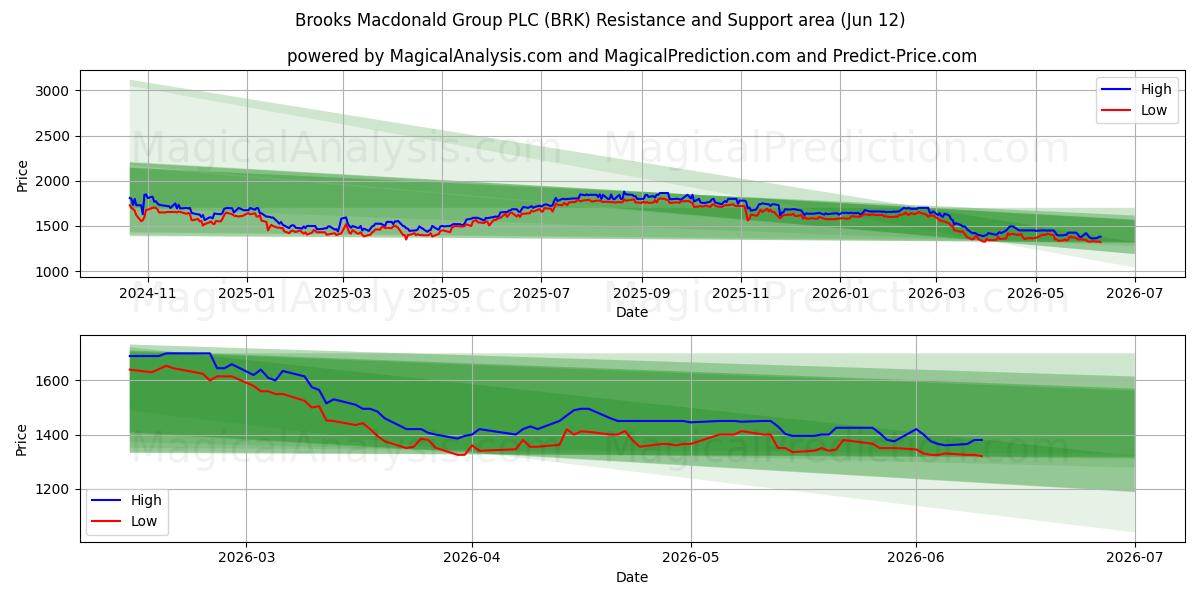Click the 2025-05 date tick label

(x=442, y=294)
